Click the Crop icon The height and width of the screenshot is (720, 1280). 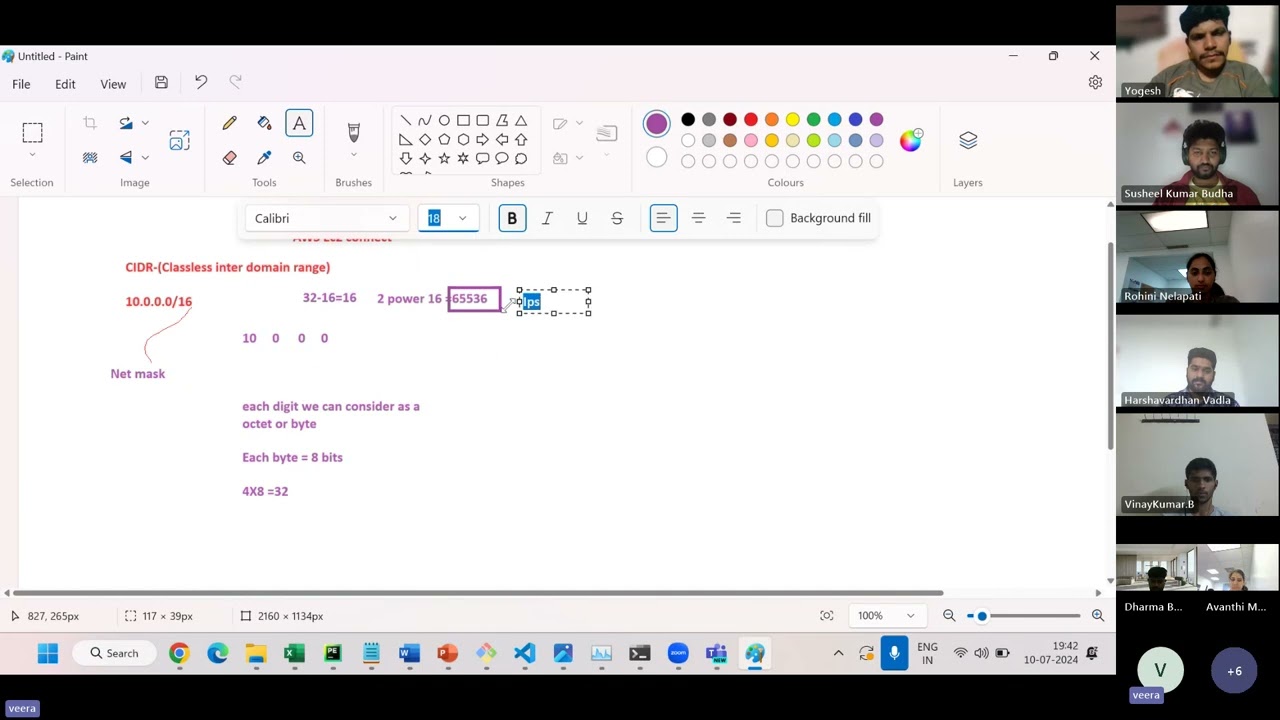click(x=90, y=123)
